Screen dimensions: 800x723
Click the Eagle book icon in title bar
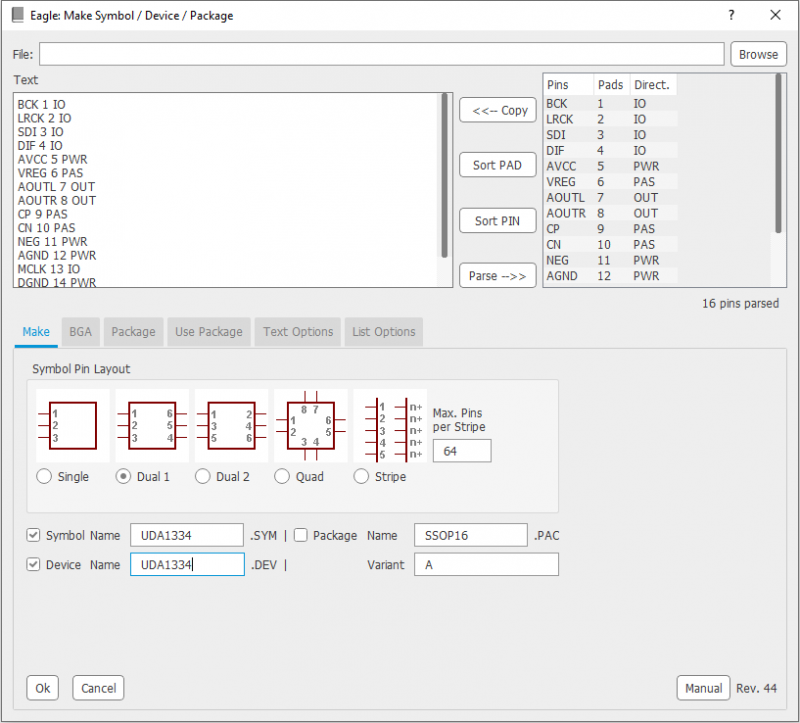[x=18, y=15]
